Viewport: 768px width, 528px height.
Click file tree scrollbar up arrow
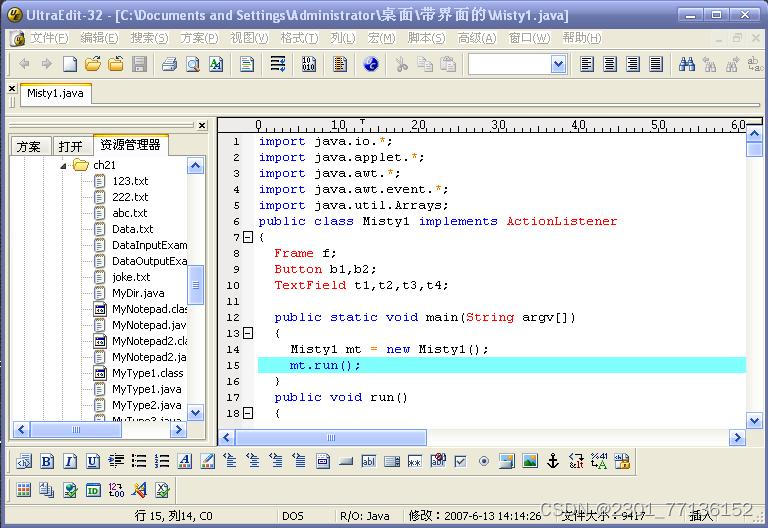(195, 166)
